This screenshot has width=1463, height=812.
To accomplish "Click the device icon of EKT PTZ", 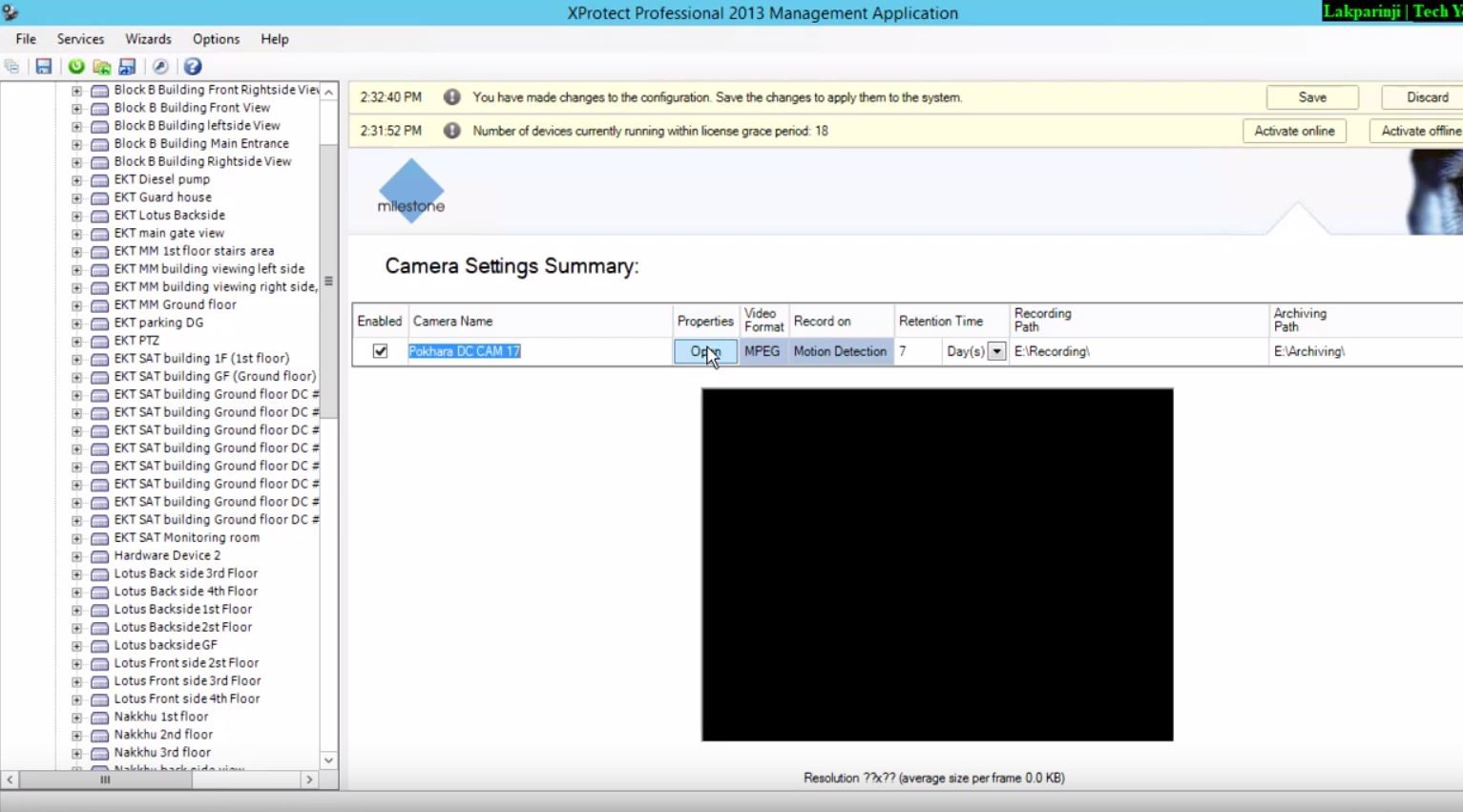I will click(99, 341).
